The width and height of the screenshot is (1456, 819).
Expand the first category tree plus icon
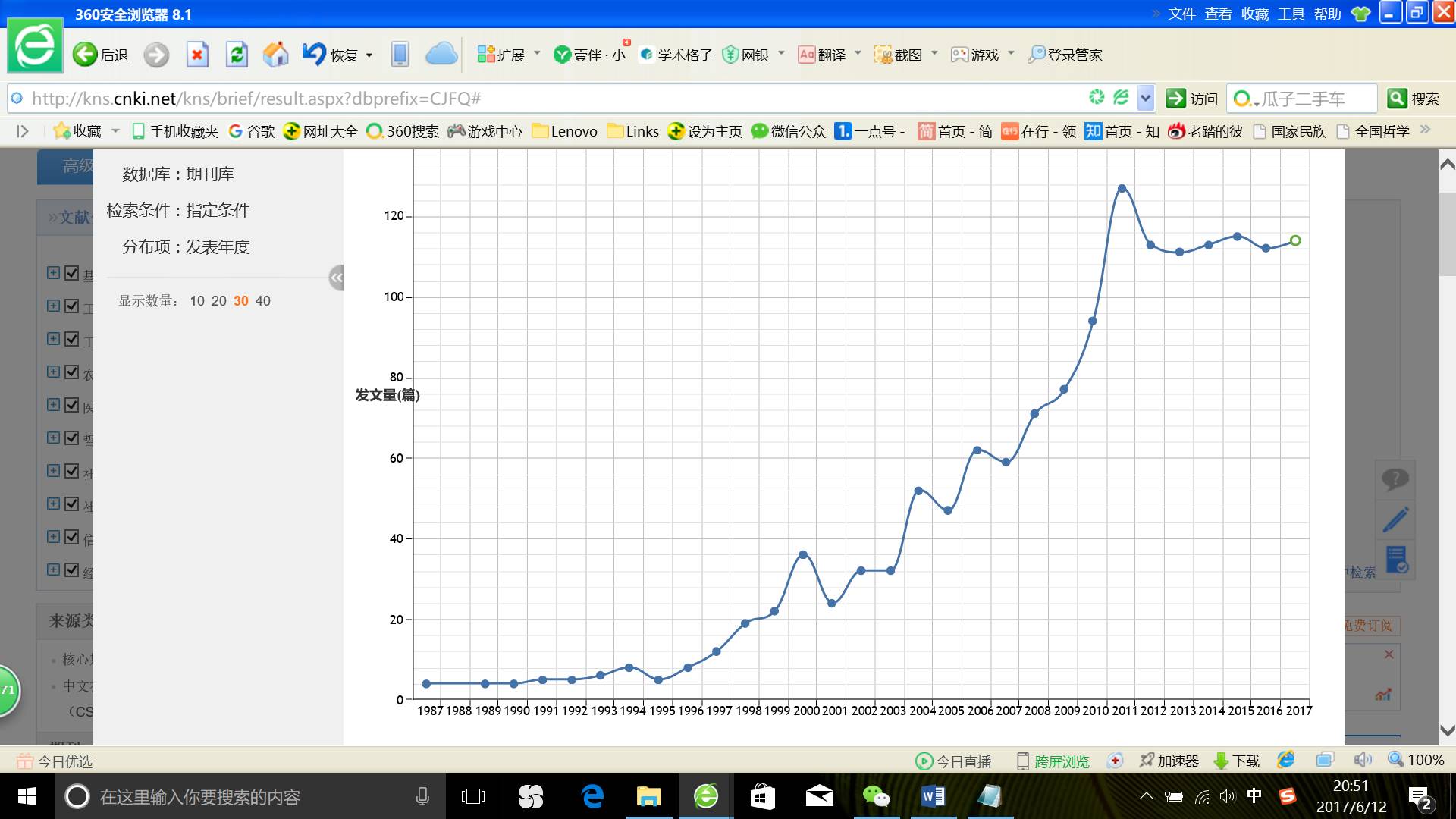tap(53, 273)
